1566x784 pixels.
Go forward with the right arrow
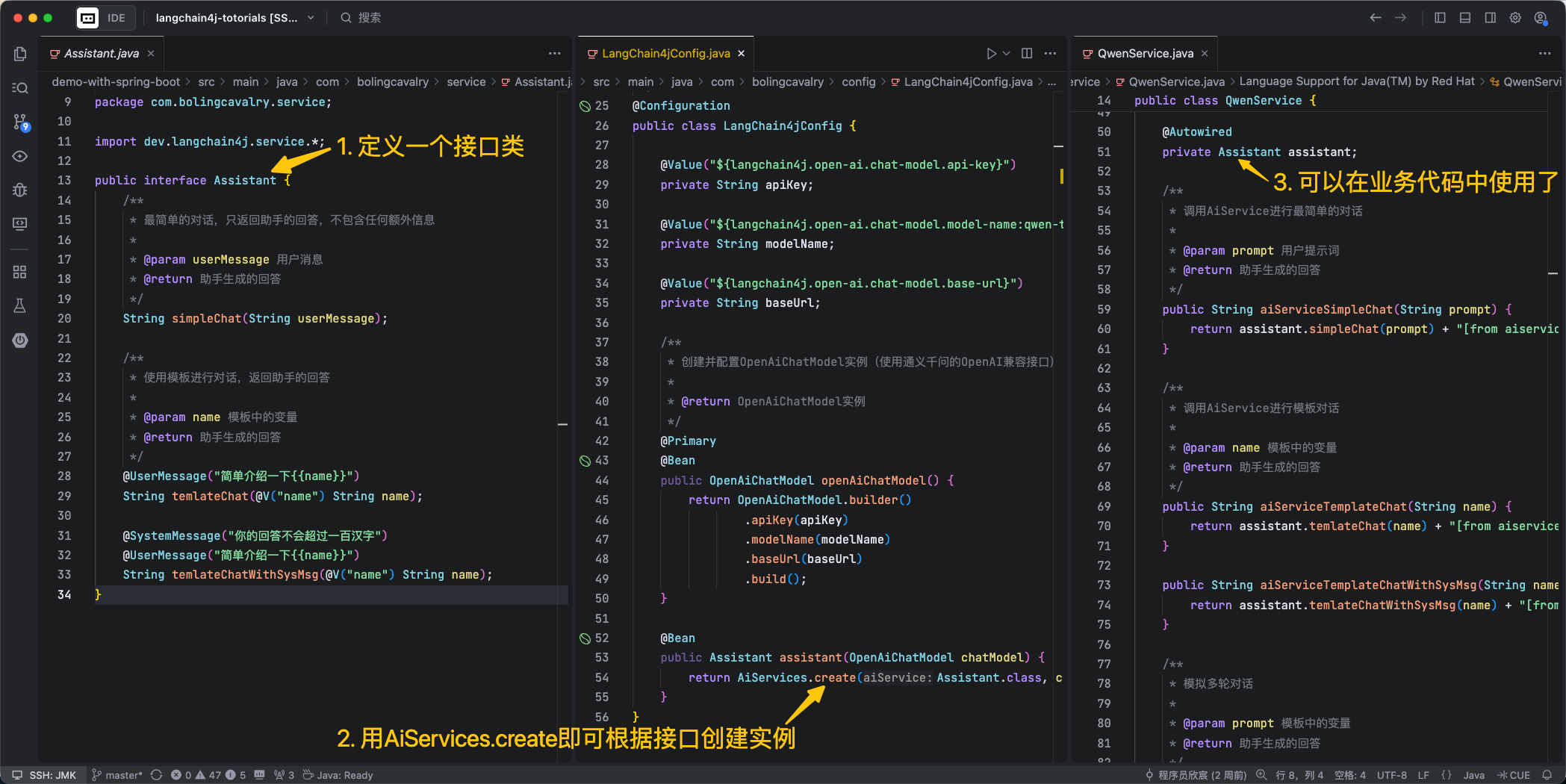pyautogui.click(x=1400, y=18)
